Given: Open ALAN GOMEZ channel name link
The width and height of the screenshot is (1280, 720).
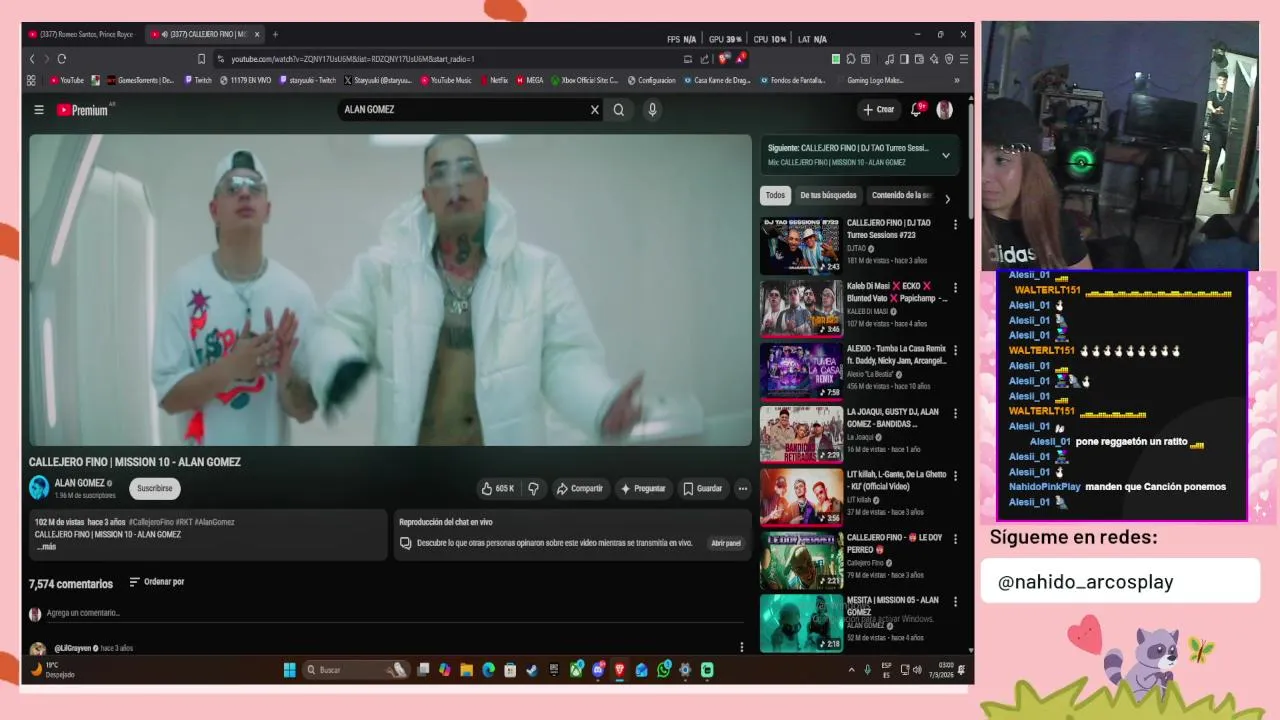Looking at the screenshot, I should (79, 483).
